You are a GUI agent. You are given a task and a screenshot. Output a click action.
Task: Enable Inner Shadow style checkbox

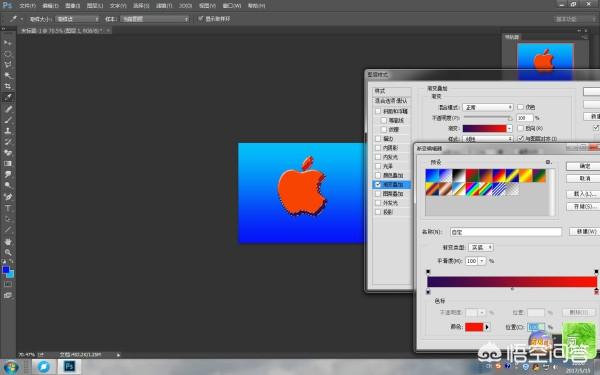point(378,148)
